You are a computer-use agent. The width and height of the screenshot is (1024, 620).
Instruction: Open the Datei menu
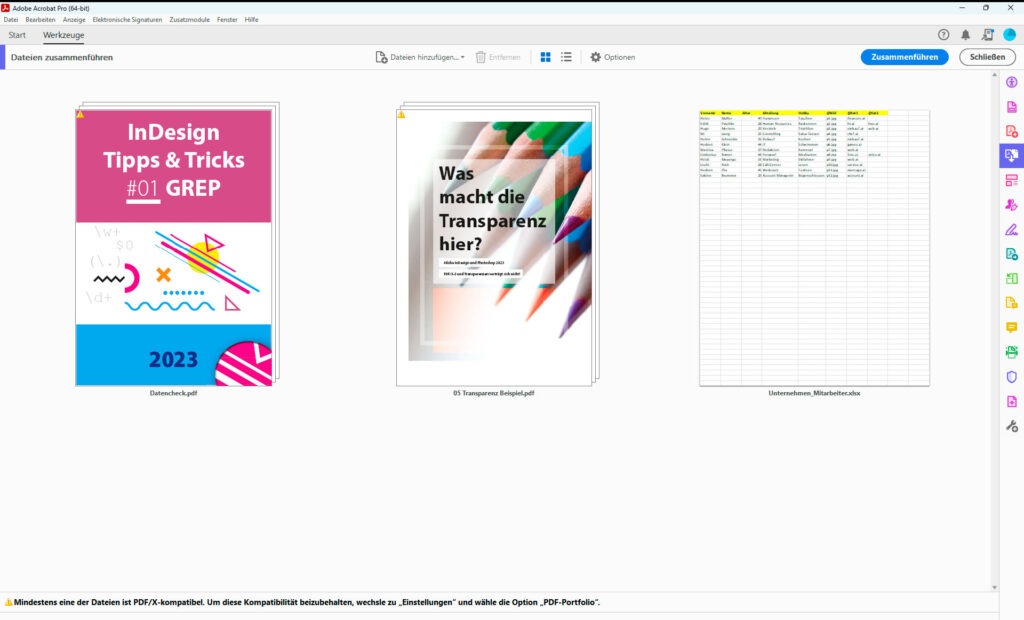(11, 20)
